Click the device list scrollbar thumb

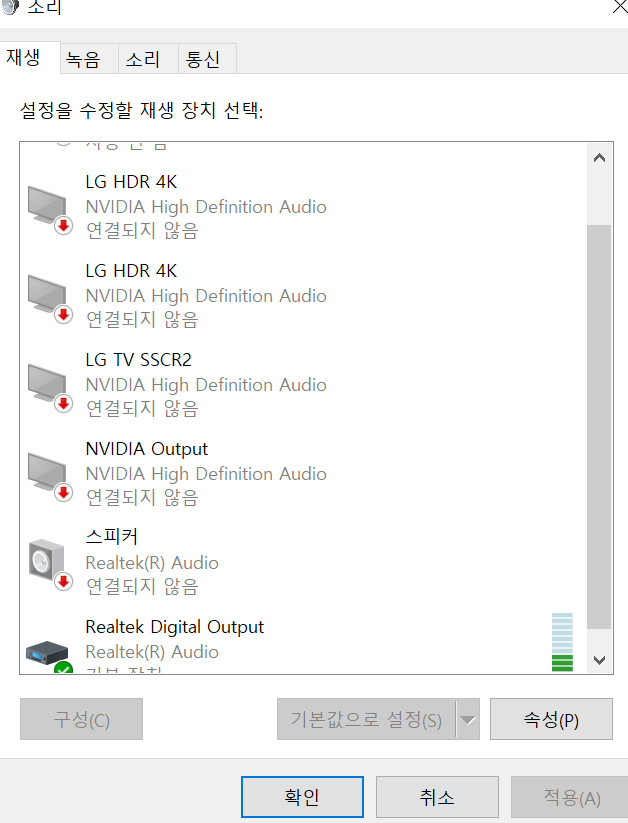point(599,427)
